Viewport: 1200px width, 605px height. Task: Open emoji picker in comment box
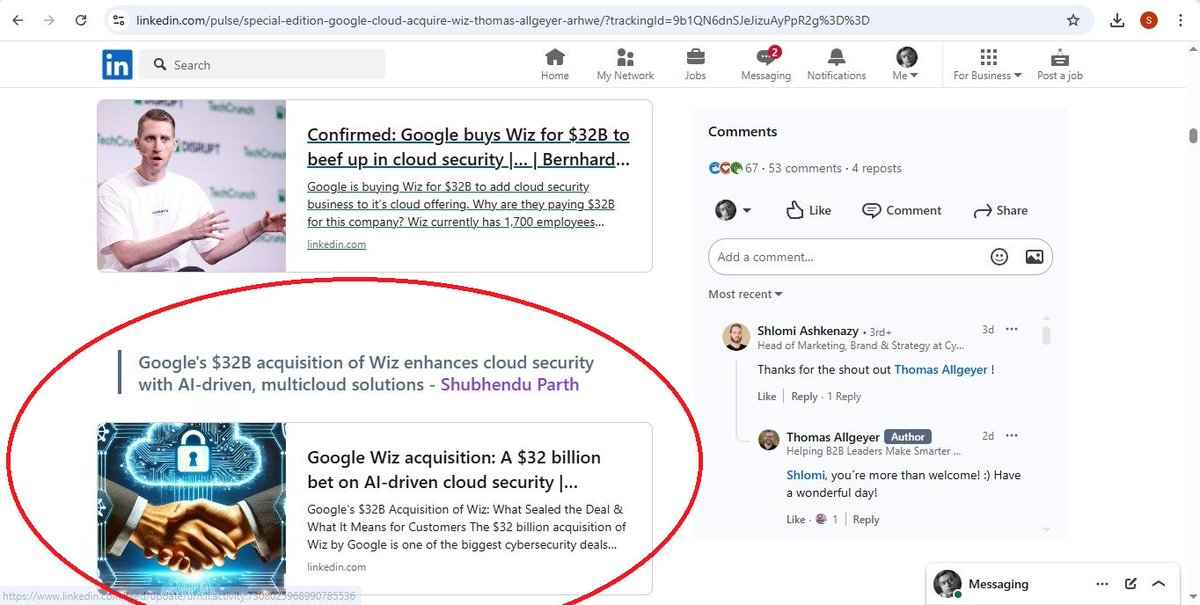point(999,257)
